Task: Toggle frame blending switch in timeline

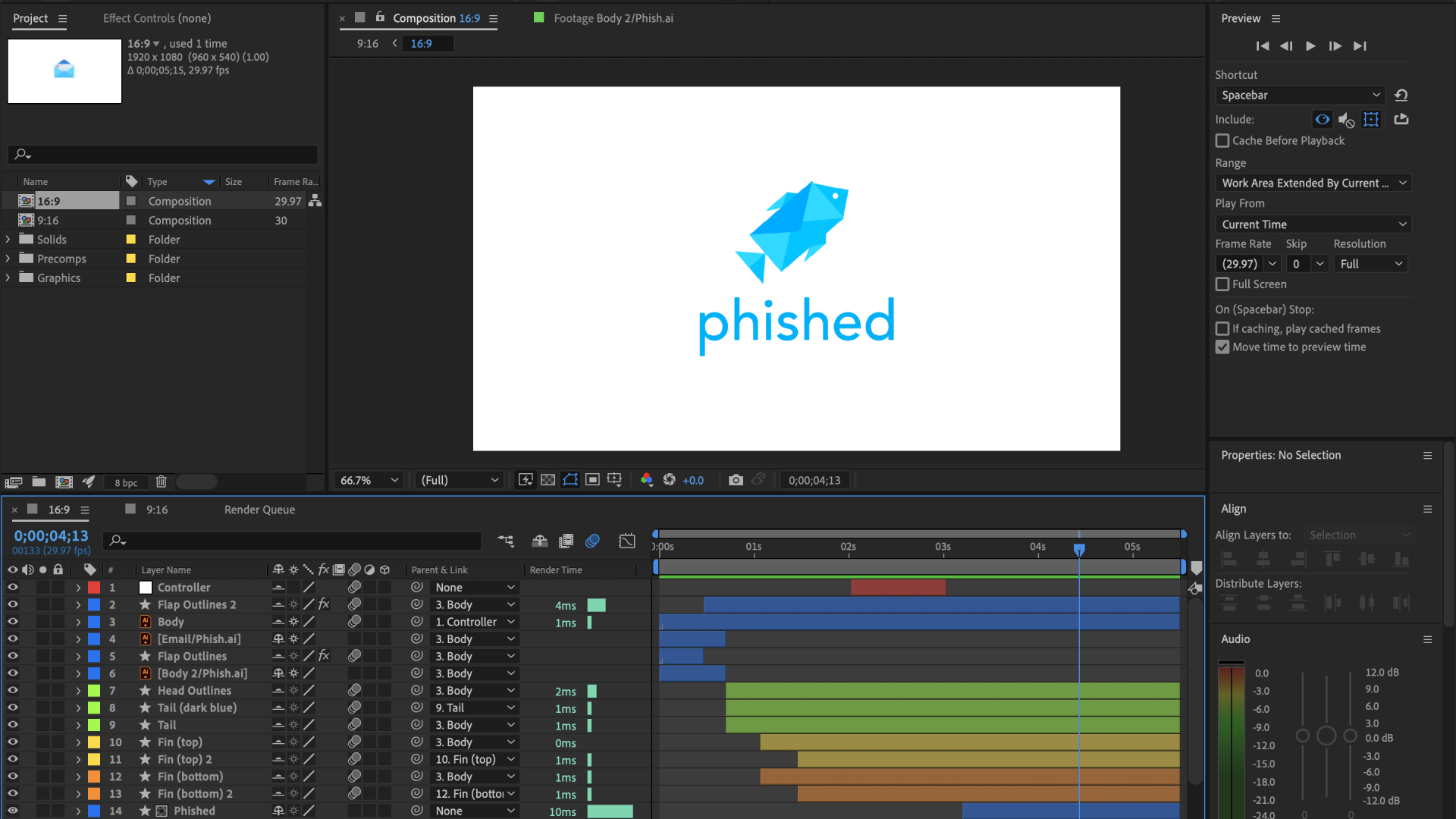Action: 566,541
